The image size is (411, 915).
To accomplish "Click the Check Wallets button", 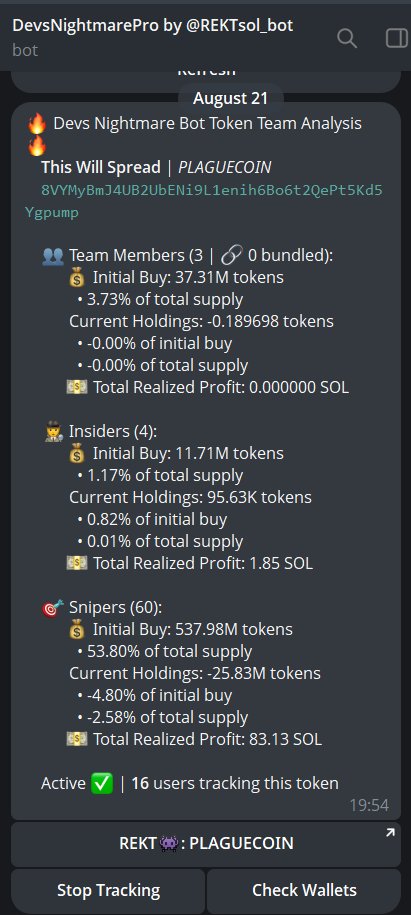I will coord(304,890).
